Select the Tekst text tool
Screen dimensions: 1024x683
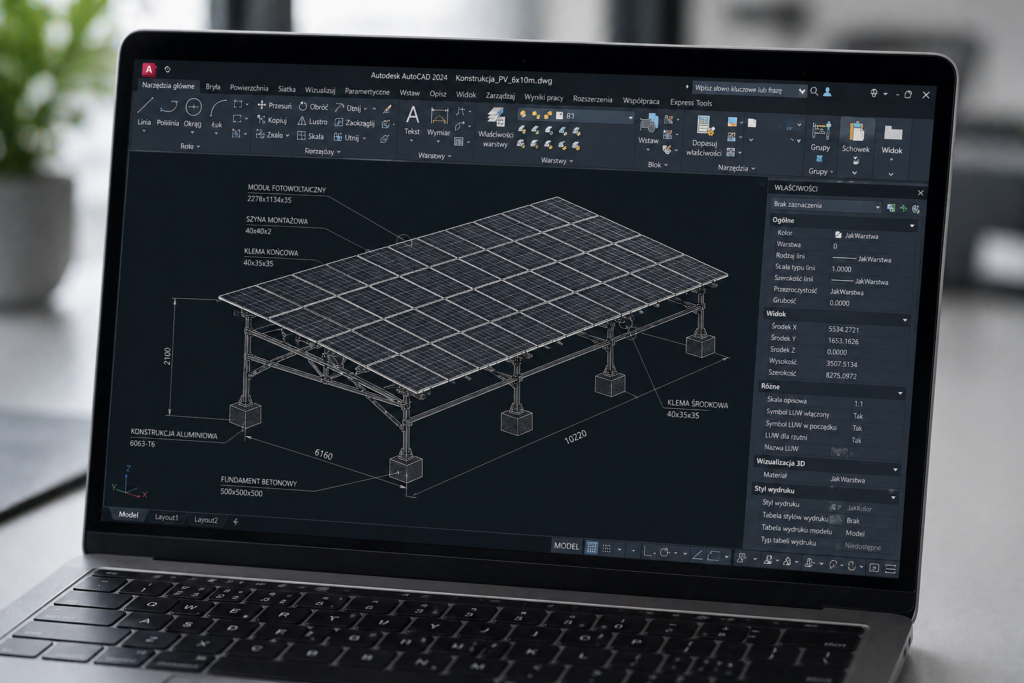[412, 121]
